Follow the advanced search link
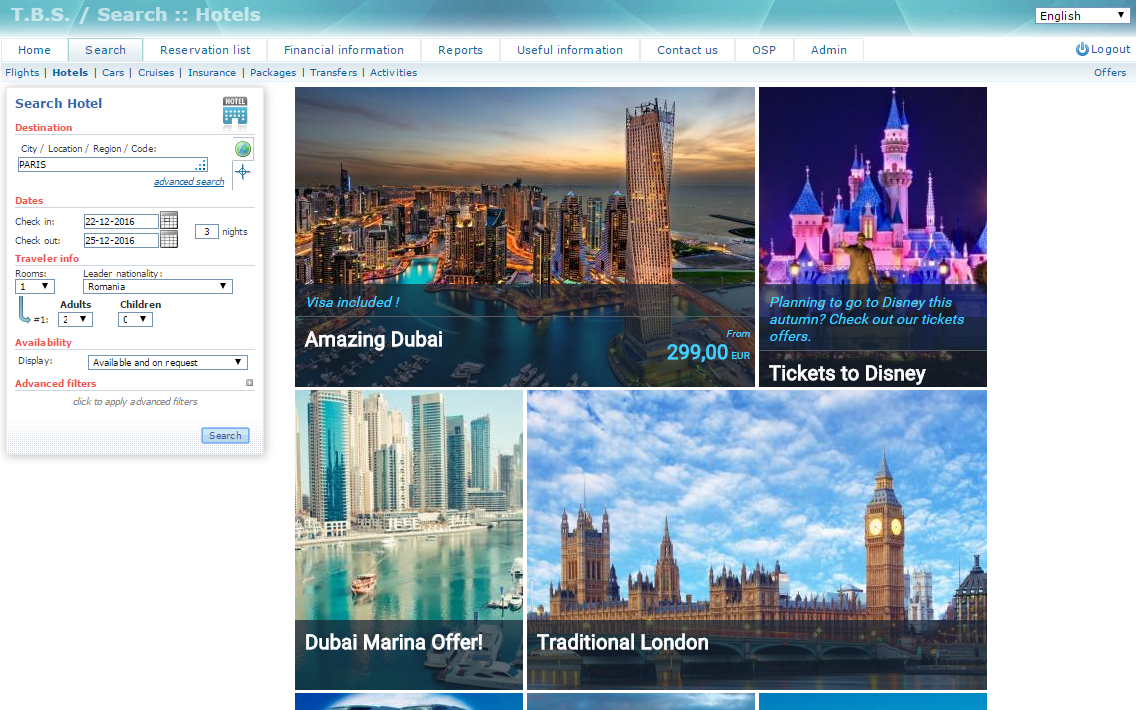 (189, 182)
